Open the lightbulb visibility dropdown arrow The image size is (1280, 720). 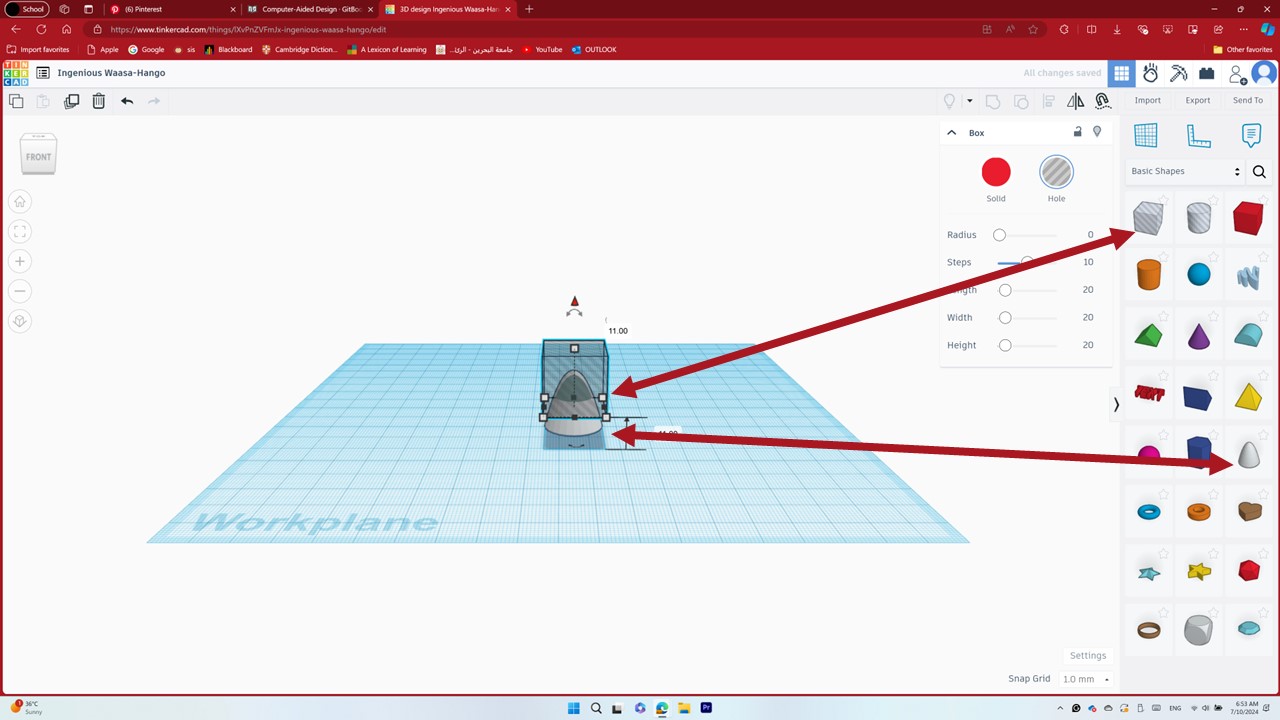[x=969, y=101]
